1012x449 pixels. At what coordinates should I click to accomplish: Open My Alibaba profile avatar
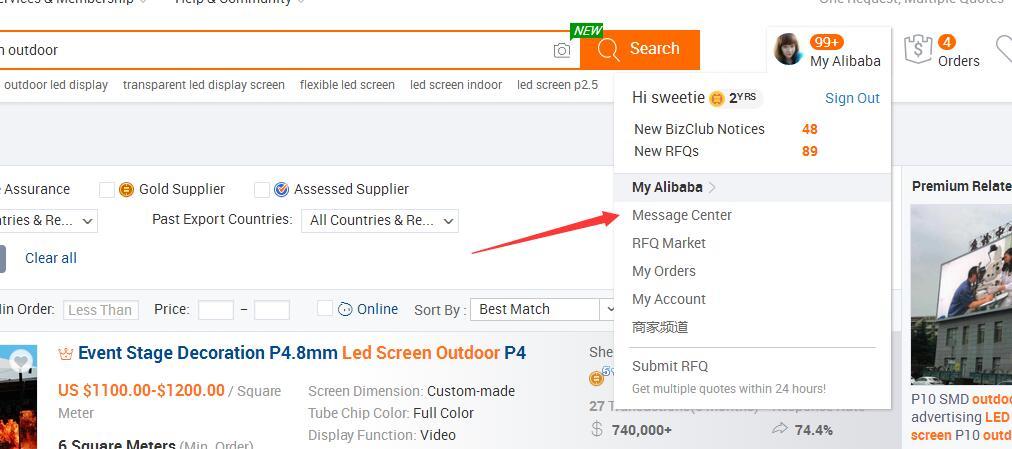(x=787, y=50)
